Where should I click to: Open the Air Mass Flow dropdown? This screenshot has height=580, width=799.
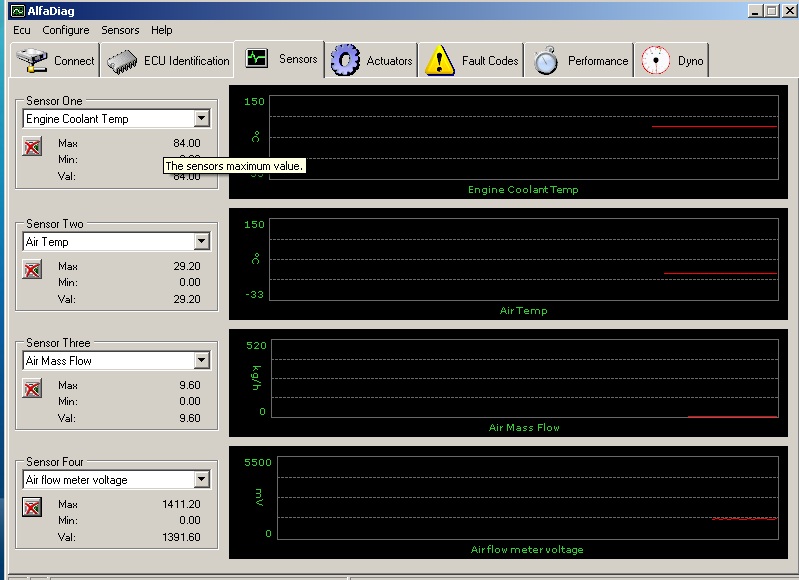pyautogui.click(x=202, y=361)
